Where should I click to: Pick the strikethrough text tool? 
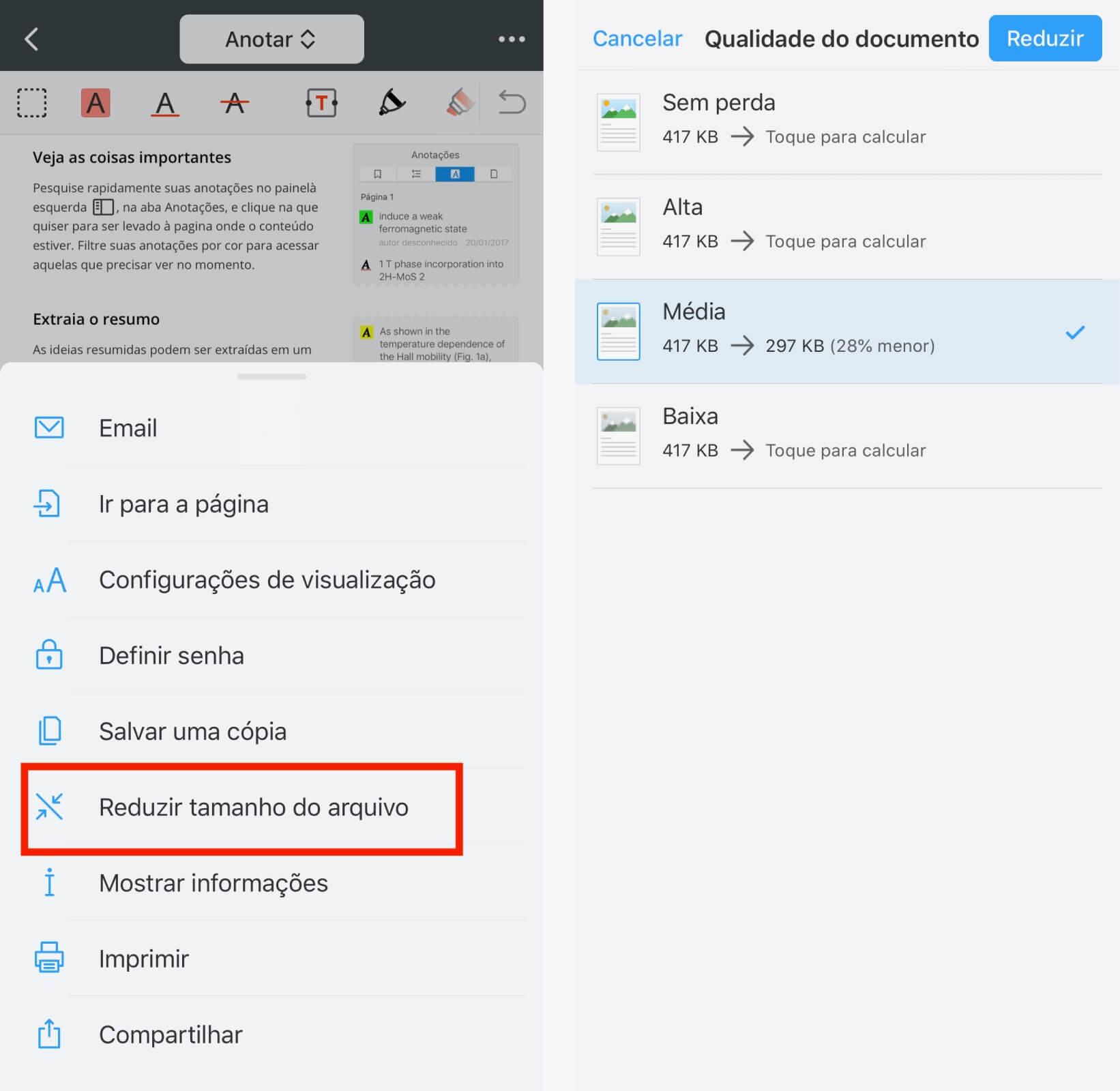point(235,104)
